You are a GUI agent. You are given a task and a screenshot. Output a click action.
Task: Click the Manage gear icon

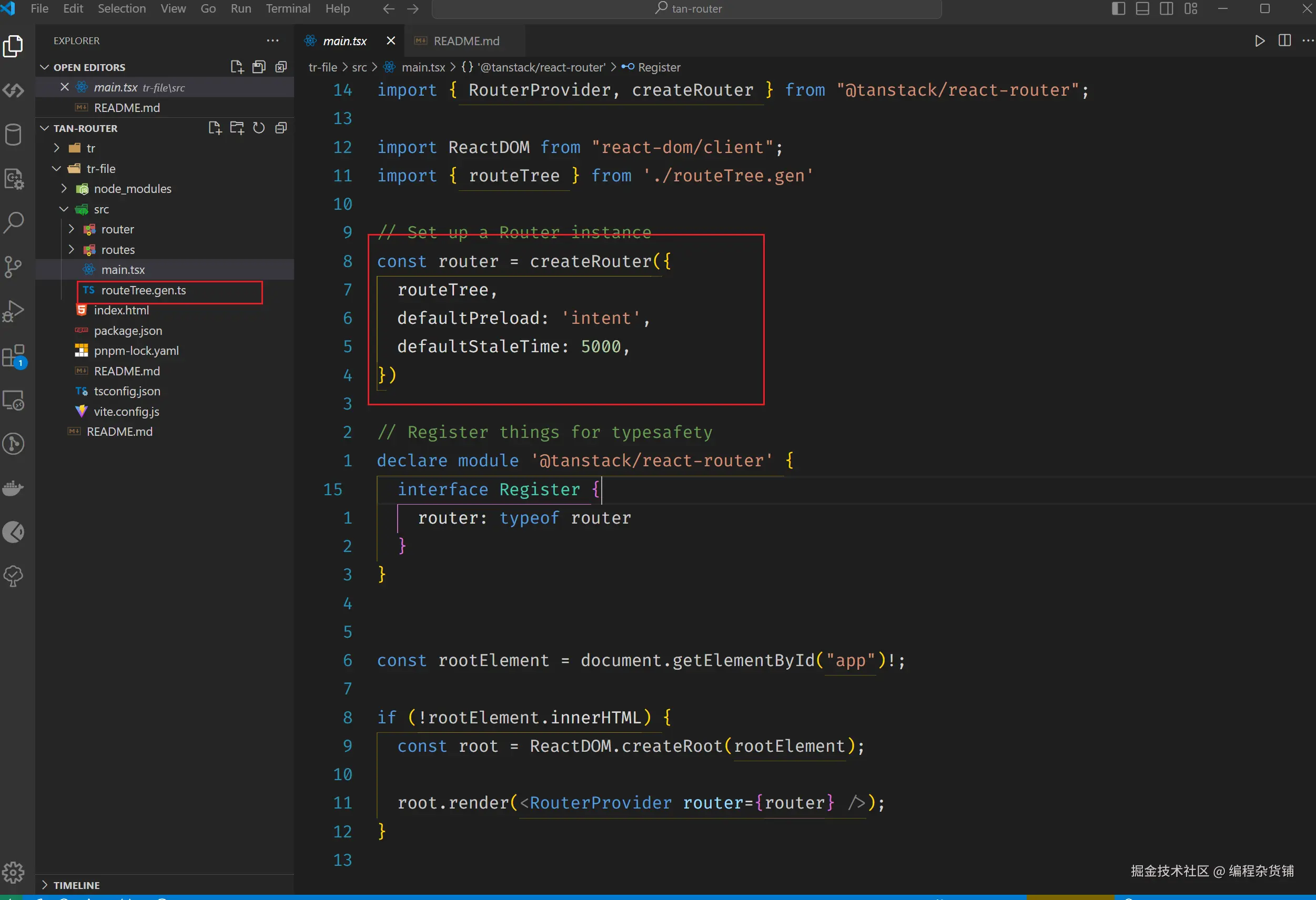tap(13, 872)
